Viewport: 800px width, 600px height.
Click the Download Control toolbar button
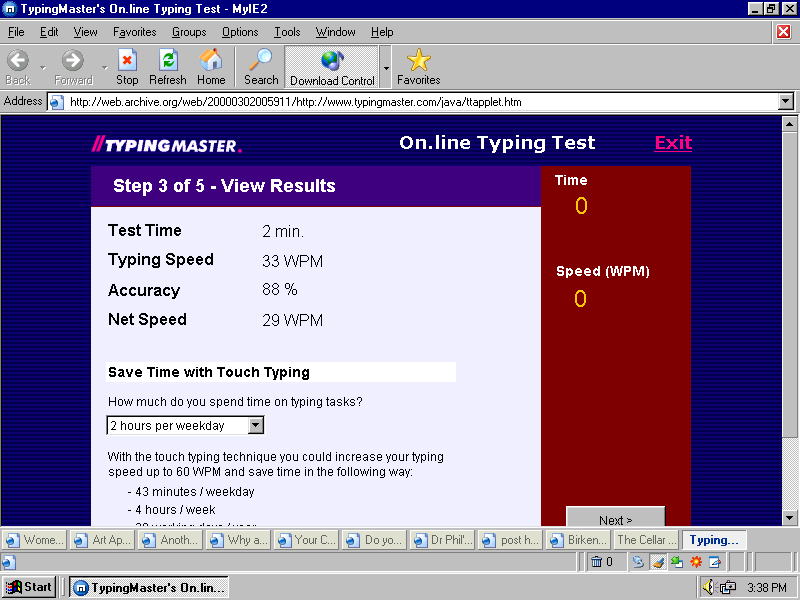(x=332, y=67)
